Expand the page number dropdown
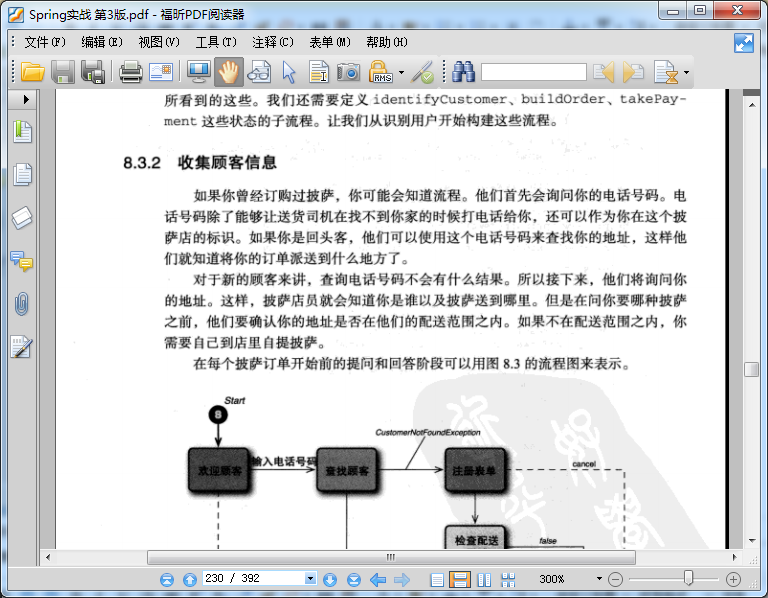This screenshot has height=598, width=768. coord(310,578)
